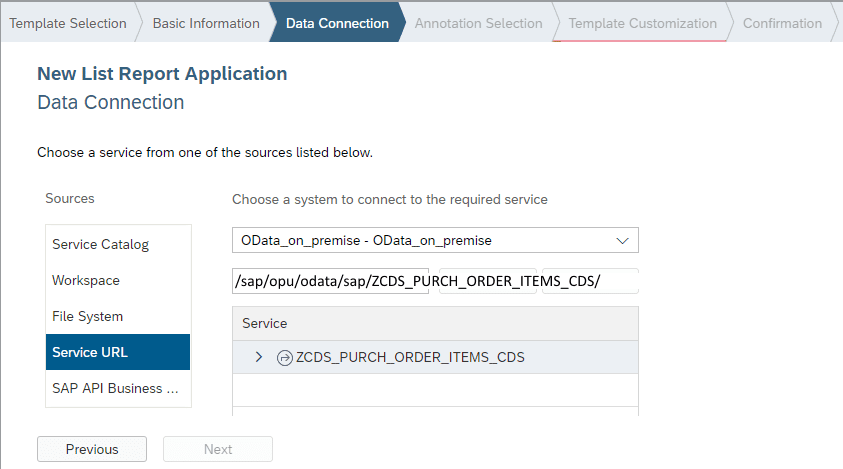Jump to the Annotation Selection step
Image resolution: width=843 pixels, height=469 pixels.
pyautogui.click(x=478, y=23)
